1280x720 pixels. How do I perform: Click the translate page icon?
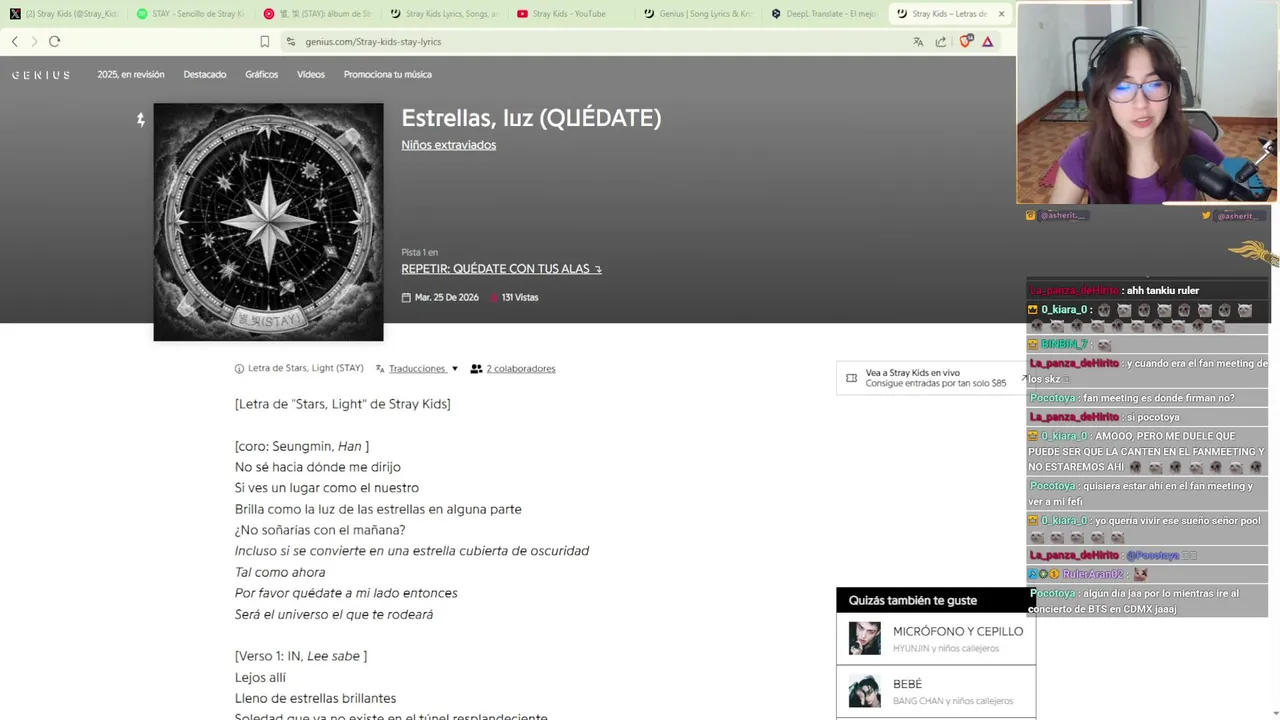point(918,42)
